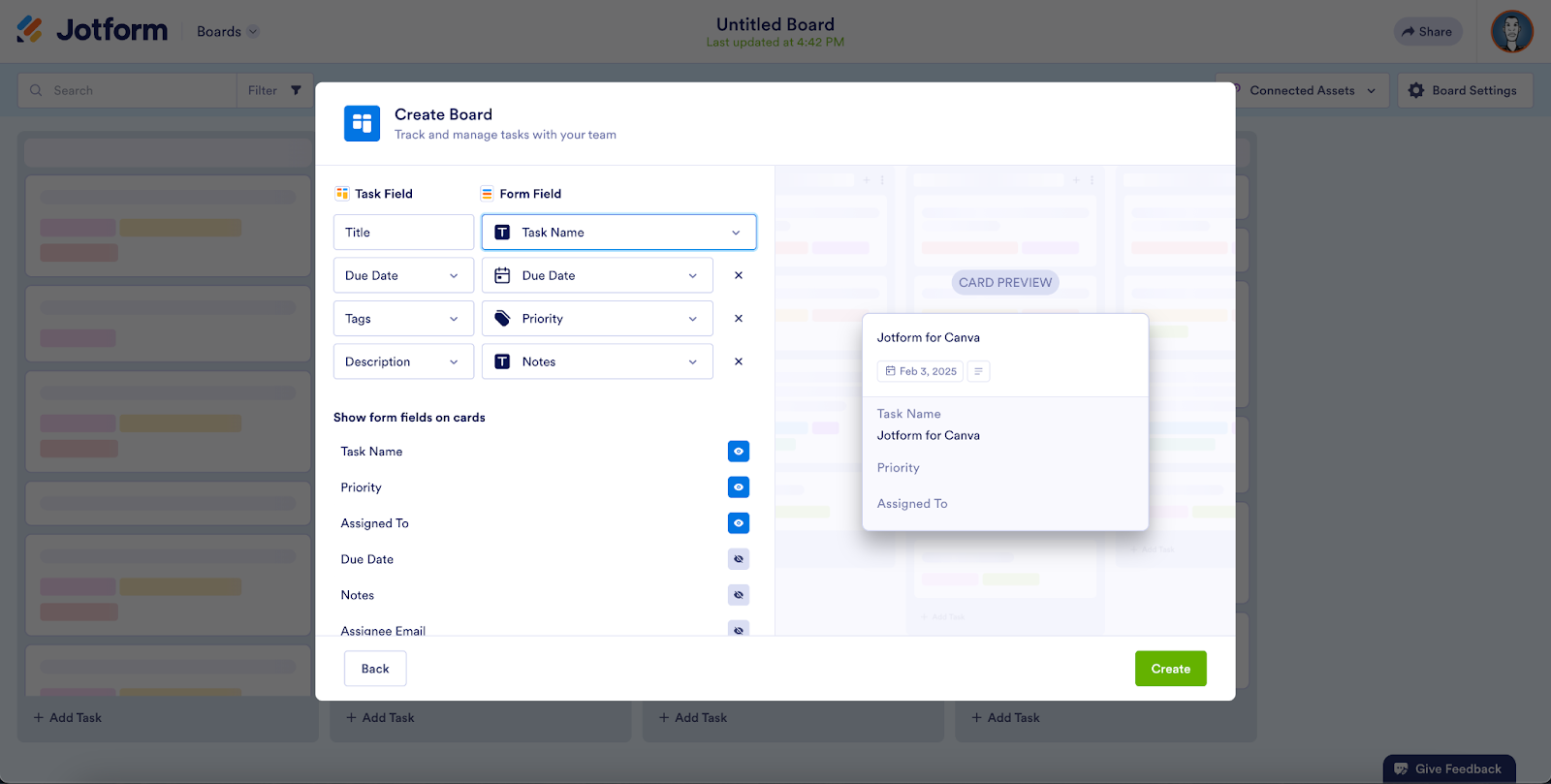
Task: Click the "Last updated at 4:42 PM" text
Action: point(775,43)
